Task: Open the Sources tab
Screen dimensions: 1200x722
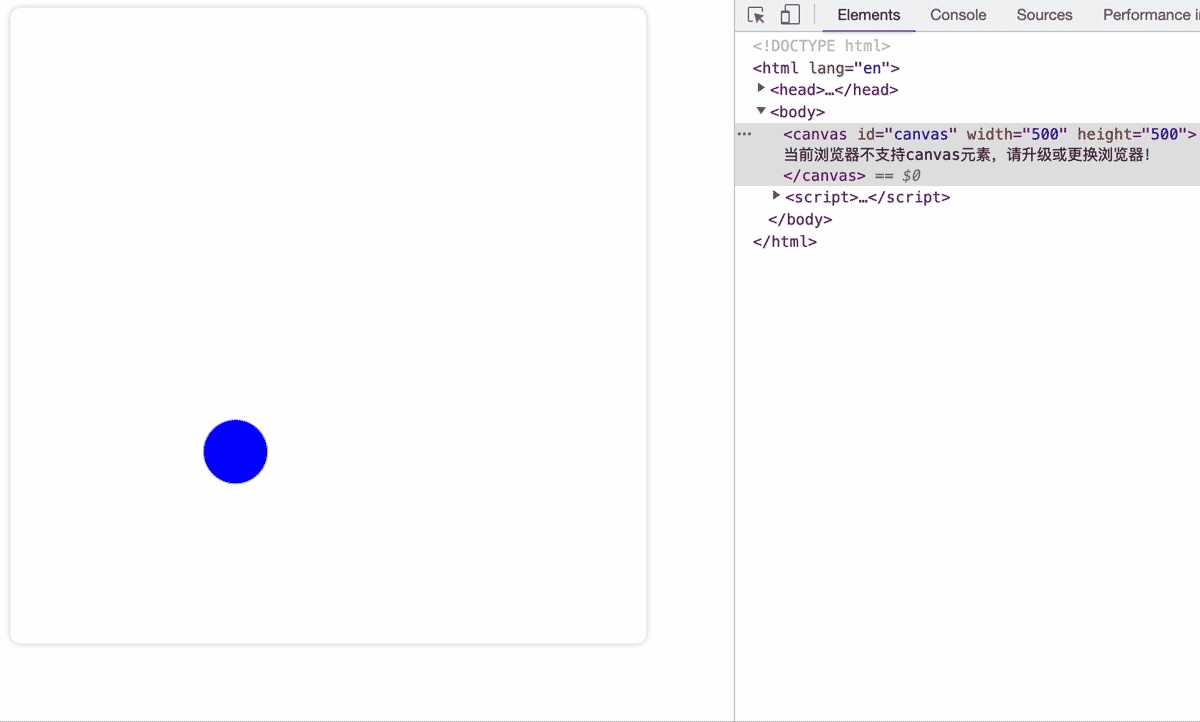Action: pos(1044,15)
